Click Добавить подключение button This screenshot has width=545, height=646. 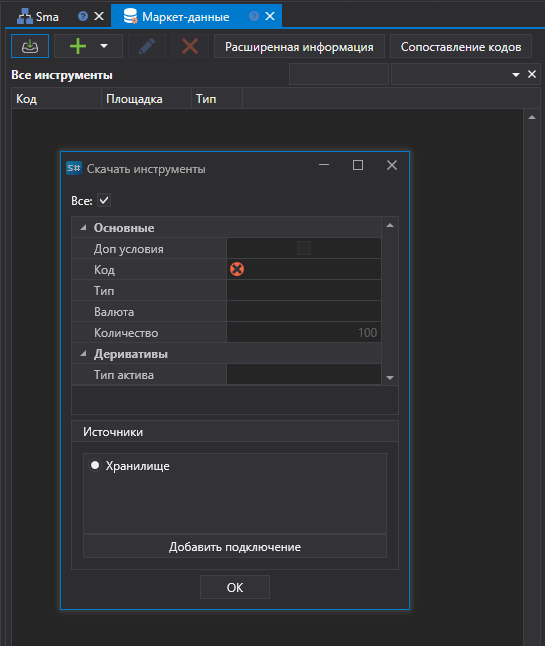tap(235, 546)
